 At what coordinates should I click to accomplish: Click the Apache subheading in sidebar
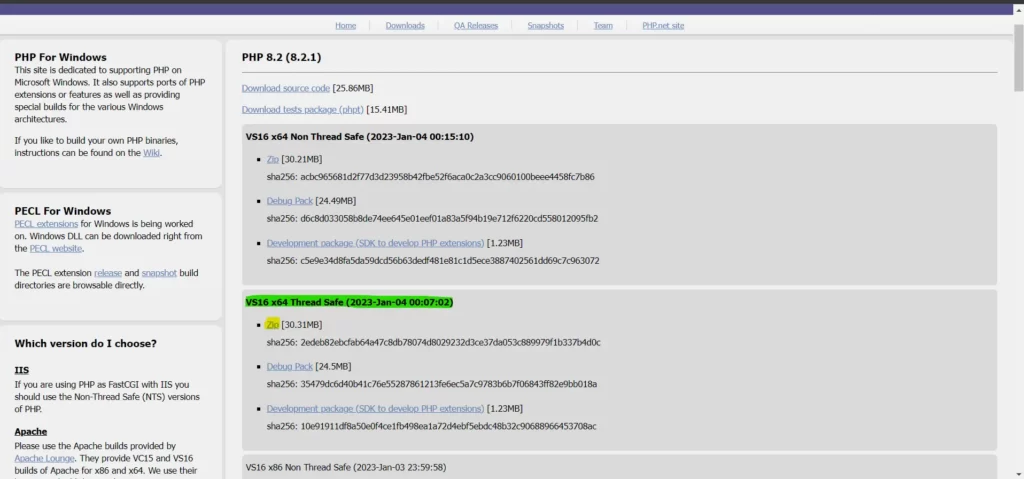coord(31,432)
